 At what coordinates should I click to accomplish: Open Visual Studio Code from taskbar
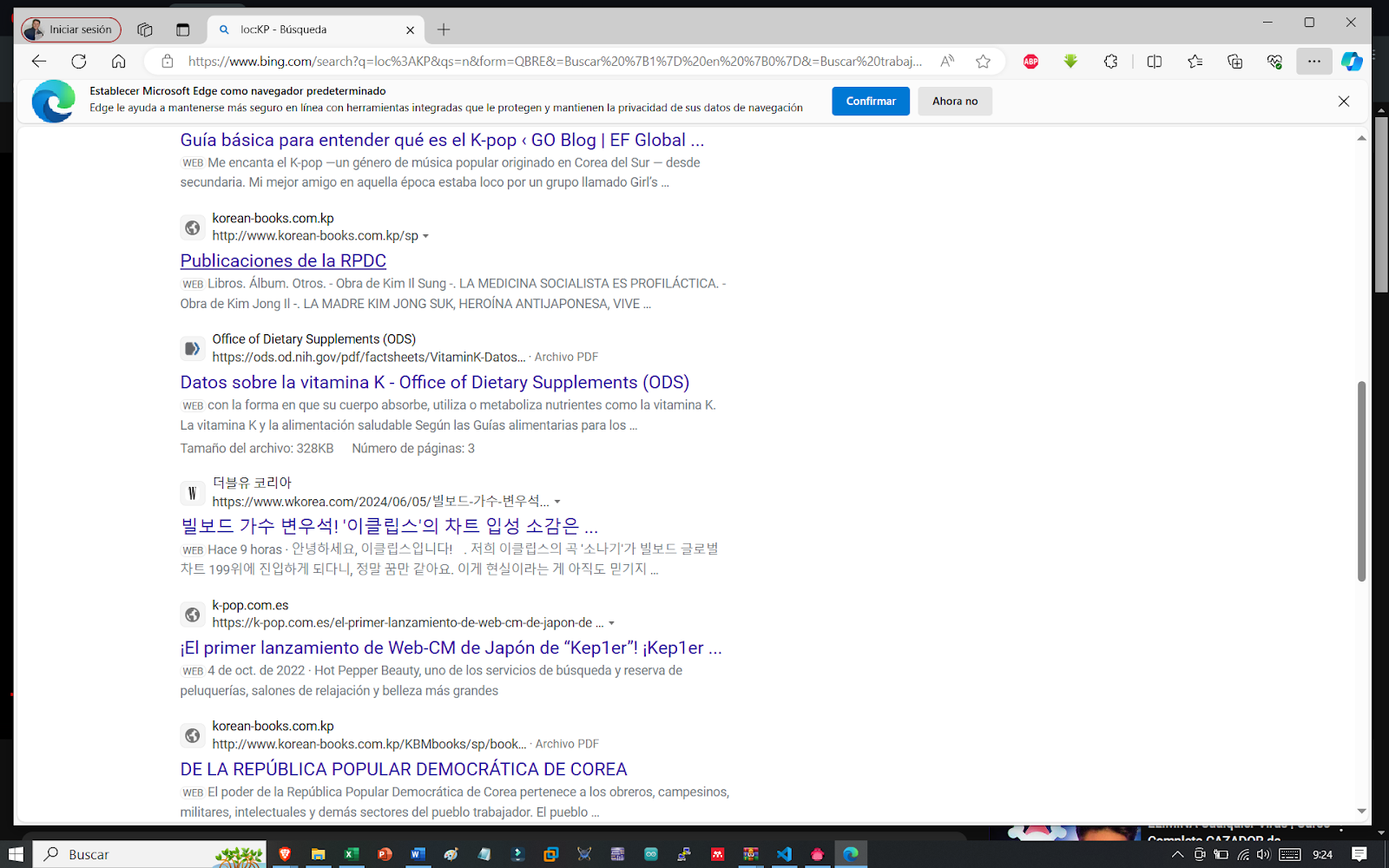[784, 854]
